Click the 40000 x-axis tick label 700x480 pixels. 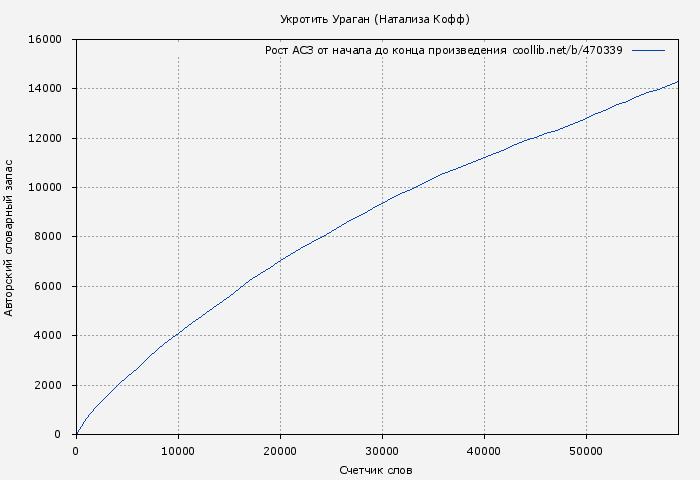(x=484, y=451)
